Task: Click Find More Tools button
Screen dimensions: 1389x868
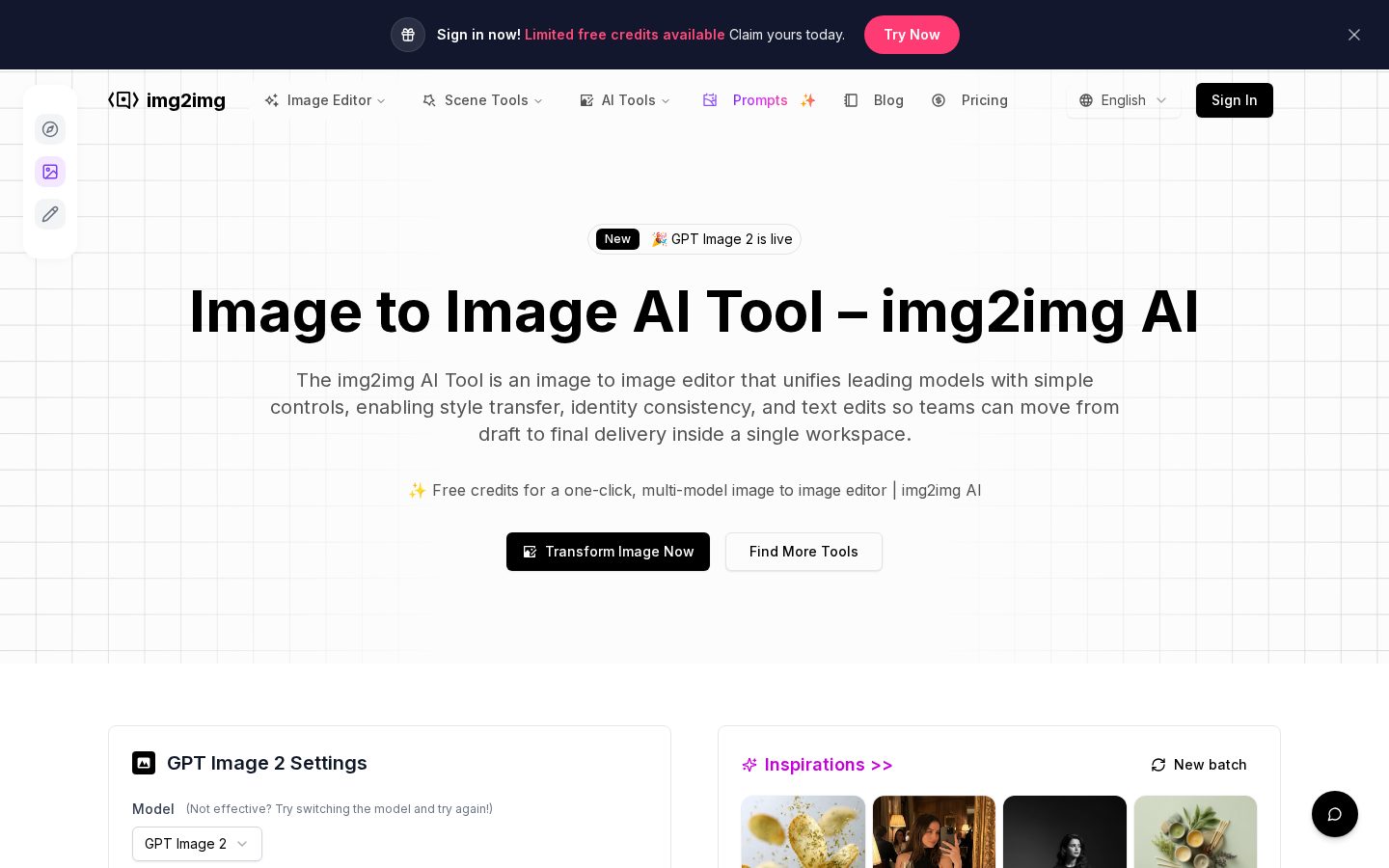Action: point(803,552)
